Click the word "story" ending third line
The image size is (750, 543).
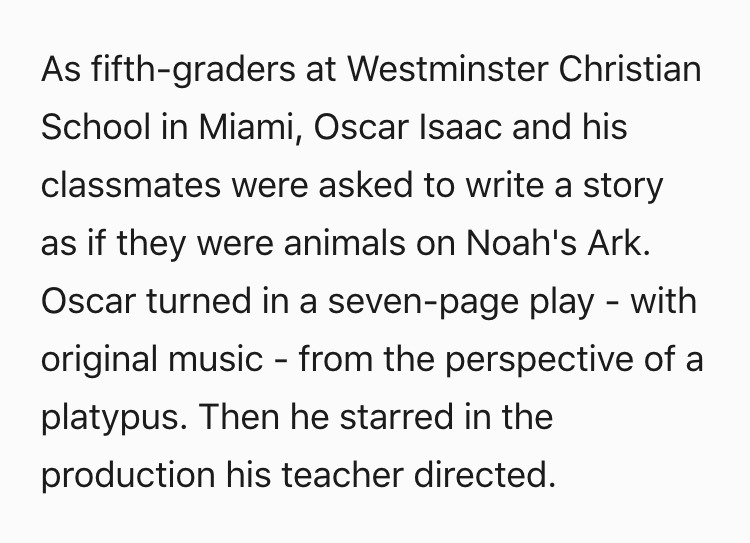[x=623, y=185]
